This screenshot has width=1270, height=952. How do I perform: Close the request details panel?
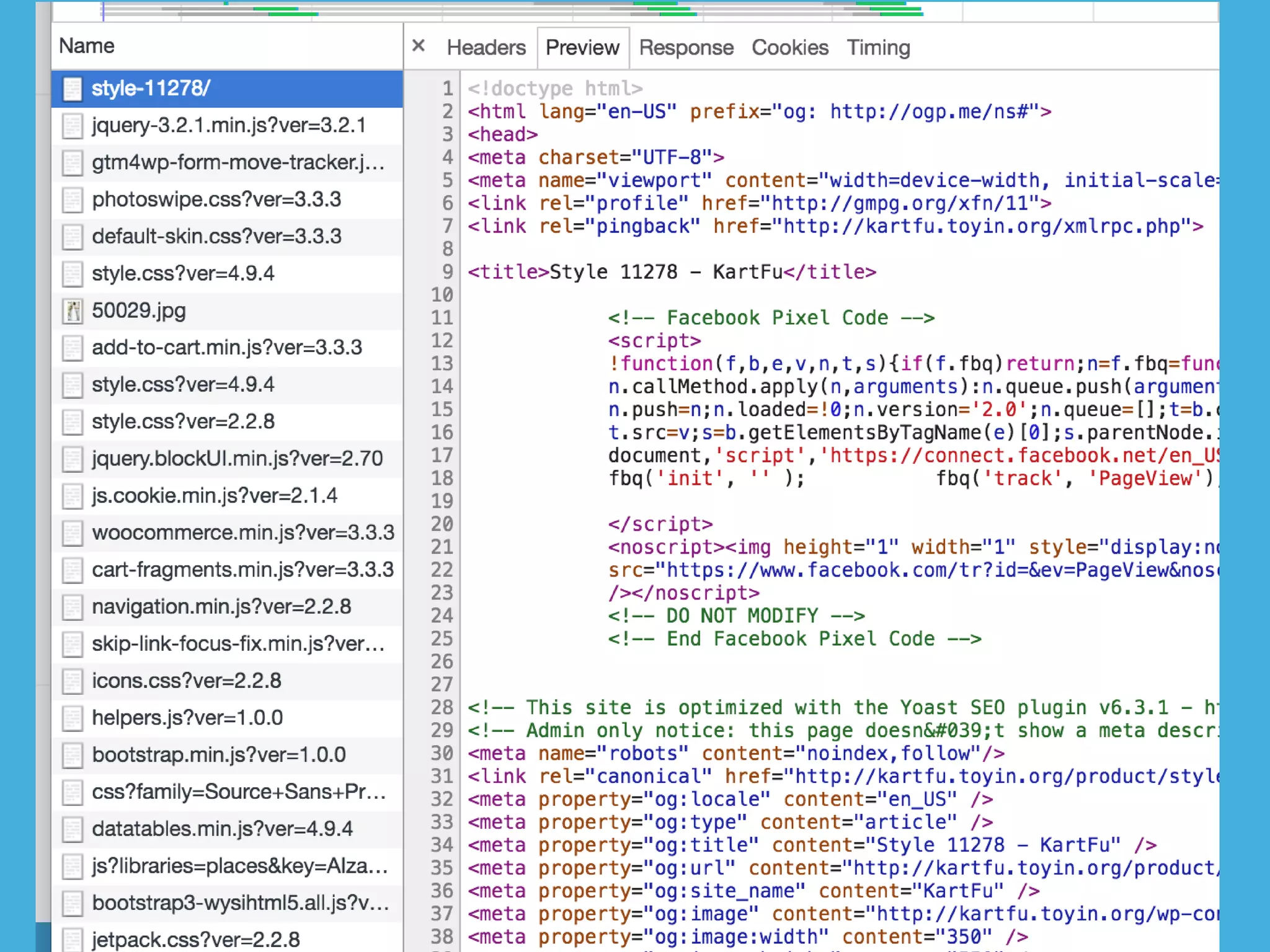(x=419, y=46)
